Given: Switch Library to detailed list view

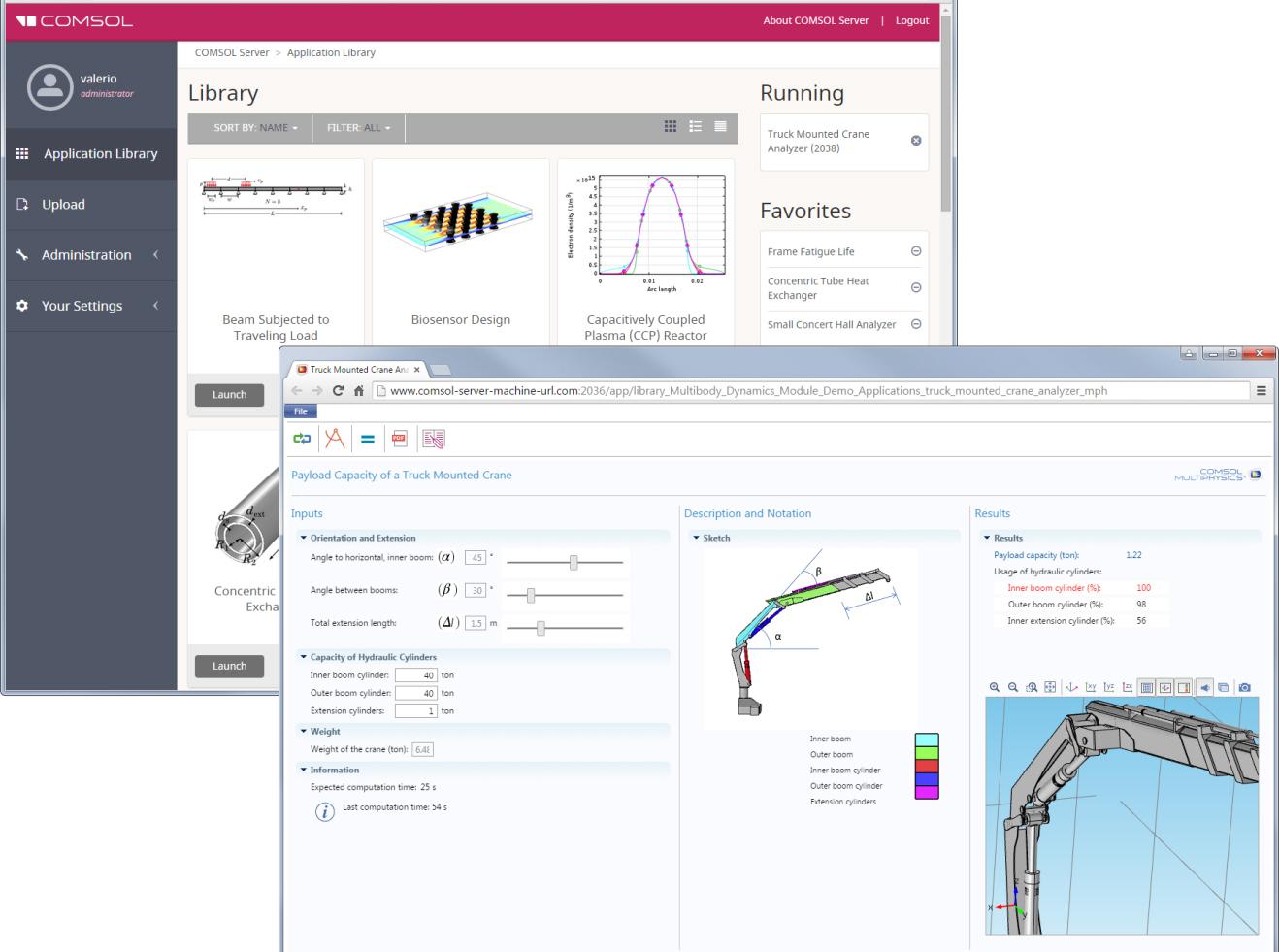Looking at the screenshot, I should coord(696,127).
